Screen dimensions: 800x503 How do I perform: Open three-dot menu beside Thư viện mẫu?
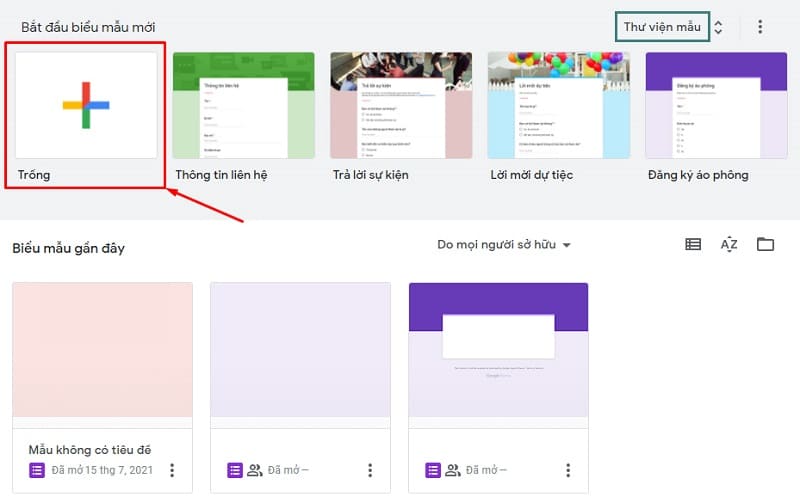coord(760,27)
